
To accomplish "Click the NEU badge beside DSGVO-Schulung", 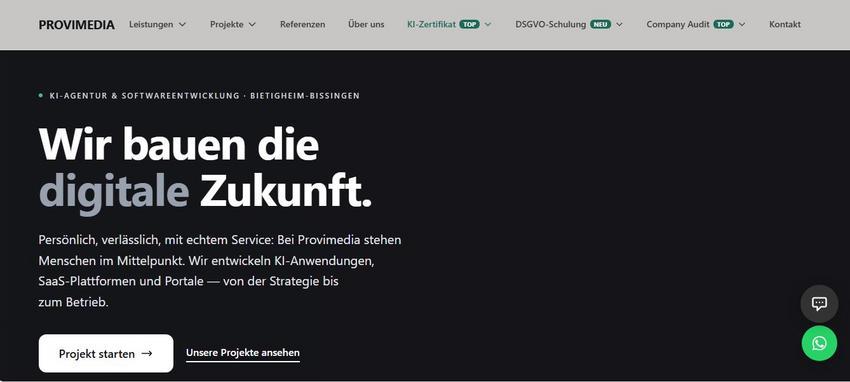I will [600, 24].
